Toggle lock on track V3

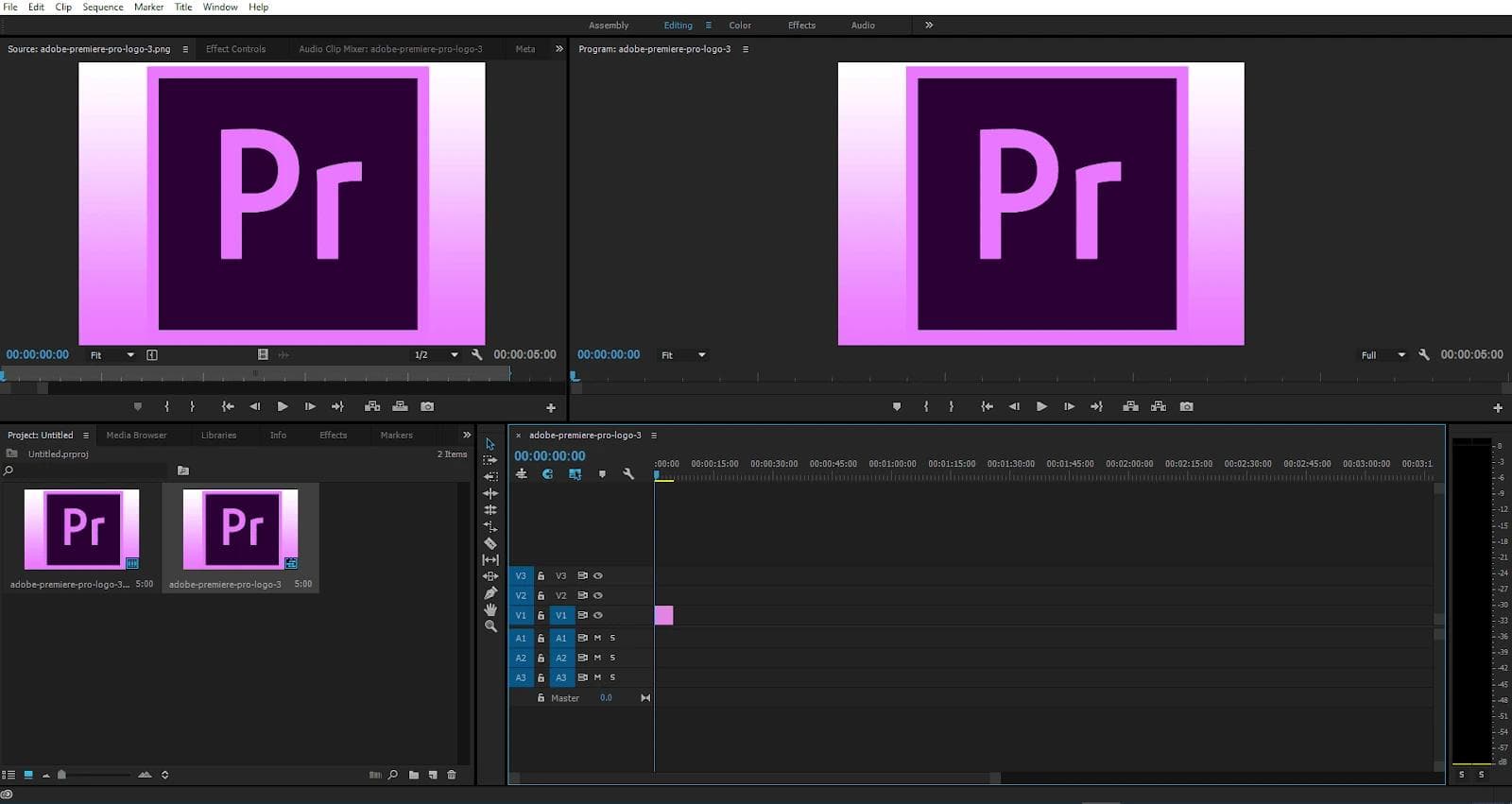[541, 575]
